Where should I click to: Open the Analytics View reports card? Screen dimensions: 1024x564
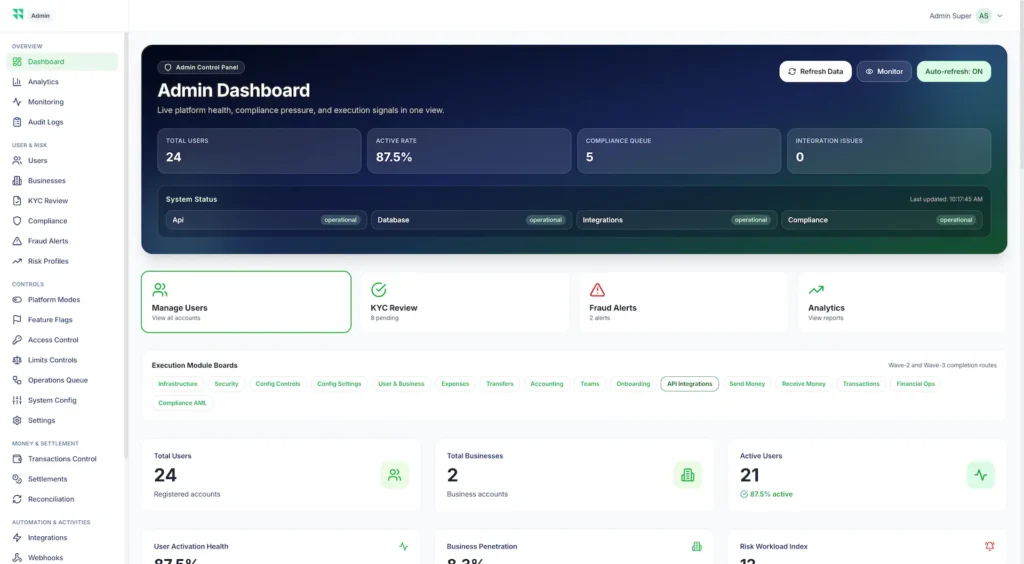[902, 302]
